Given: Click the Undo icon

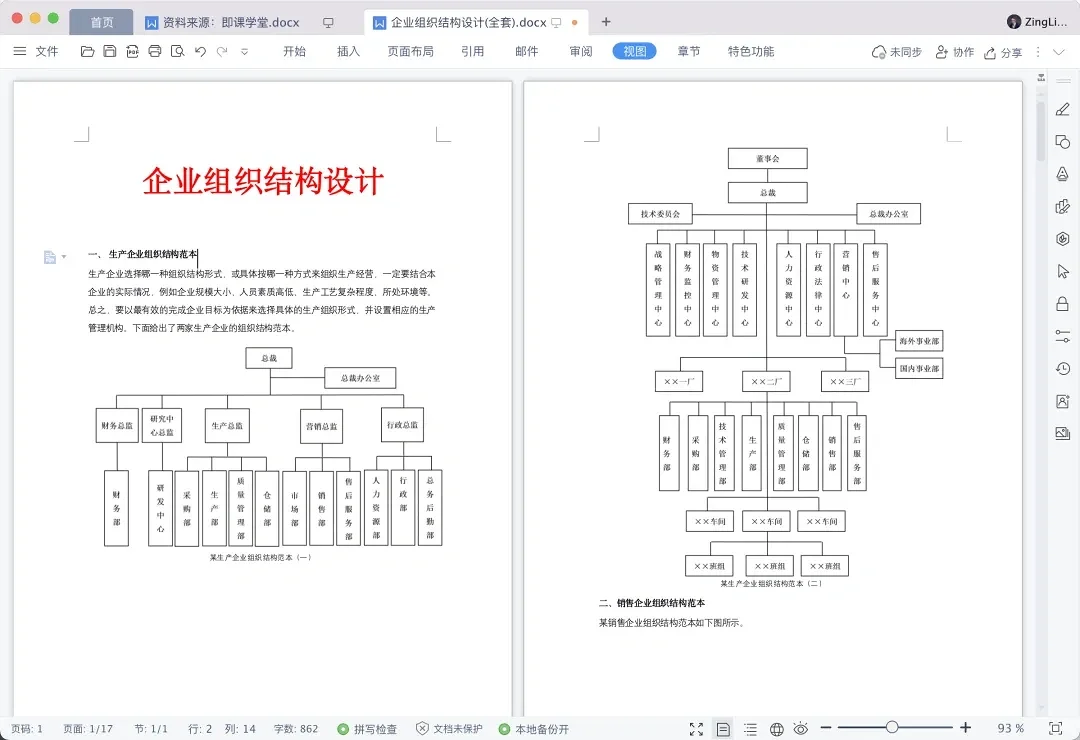Looking at the screenshot, I should point(200,52).
